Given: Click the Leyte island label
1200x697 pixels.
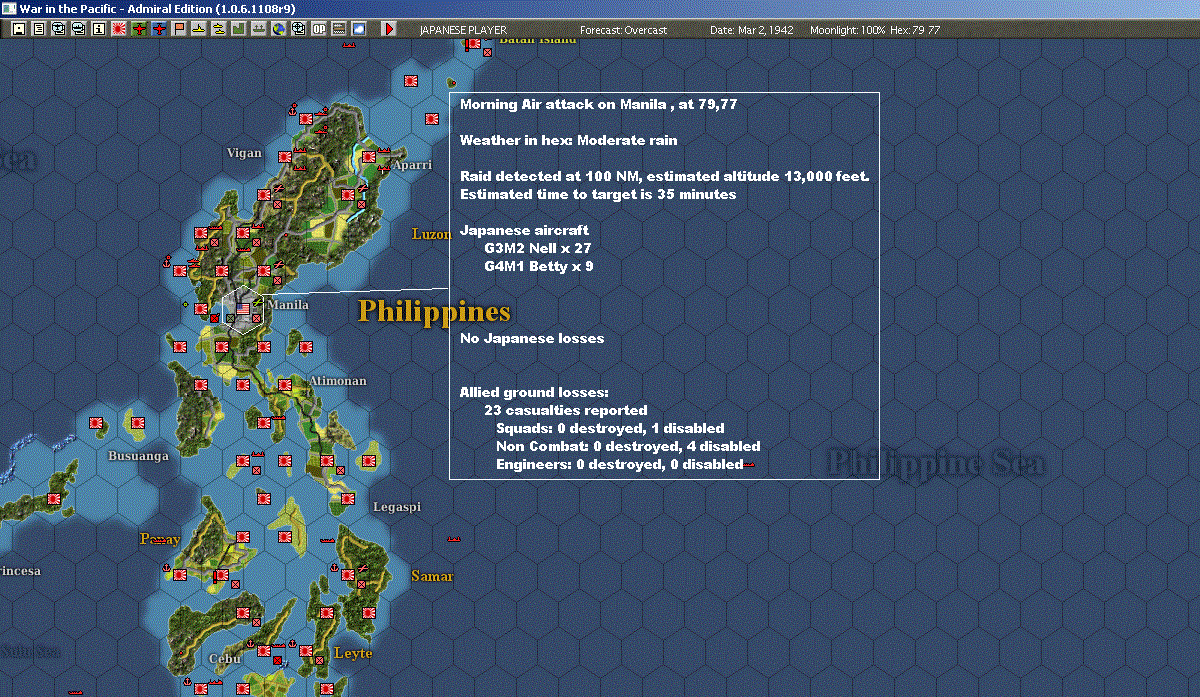Looking at the screenshot, I should [x=353, y=653].
